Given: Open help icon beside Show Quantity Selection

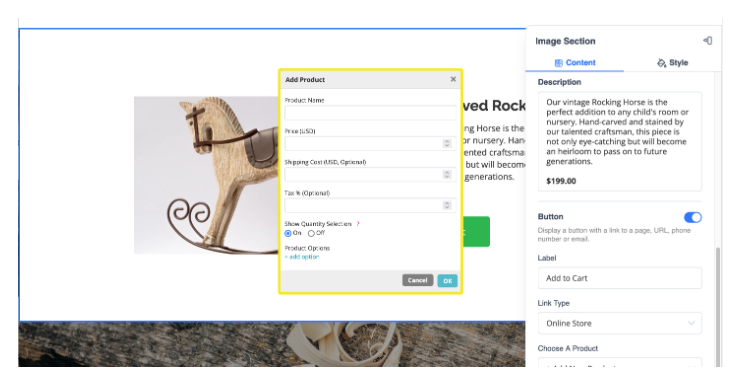Looking at the screenshot, I should (358, 224).
